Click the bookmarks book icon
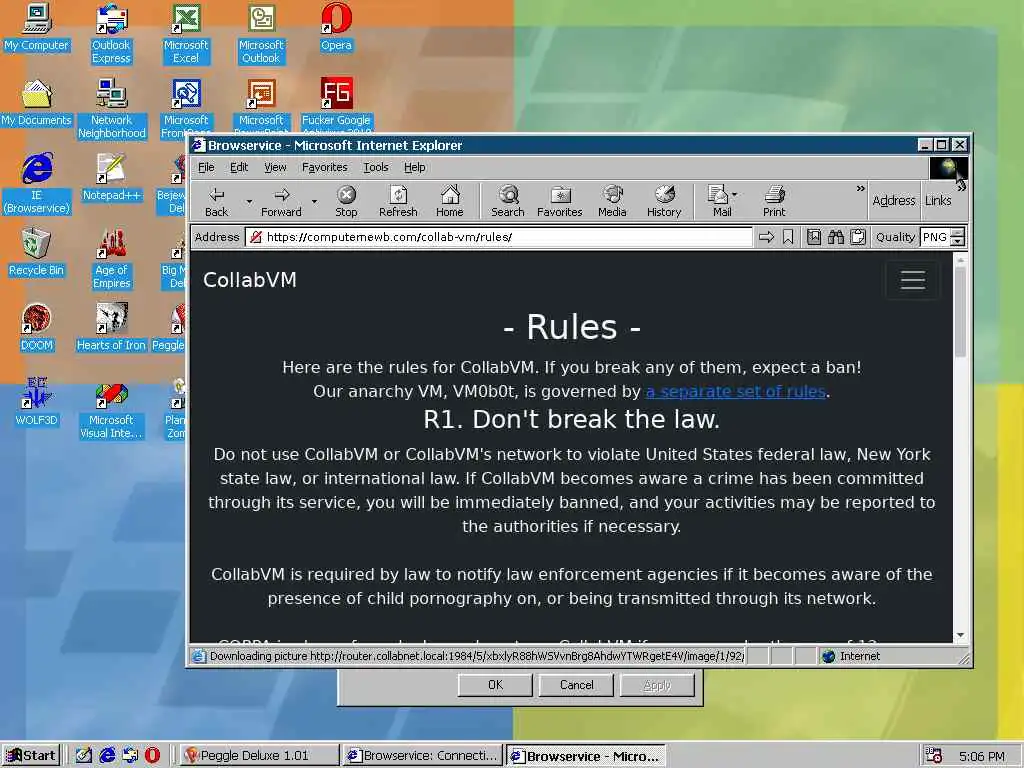Screen dimensions: 1024x768 [x=814, y=237]
